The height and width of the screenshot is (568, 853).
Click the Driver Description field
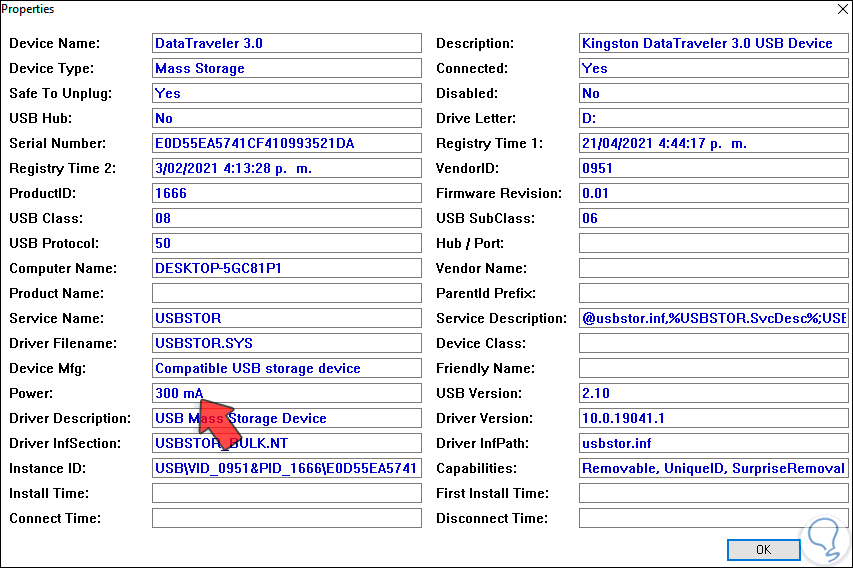(287, 418)
